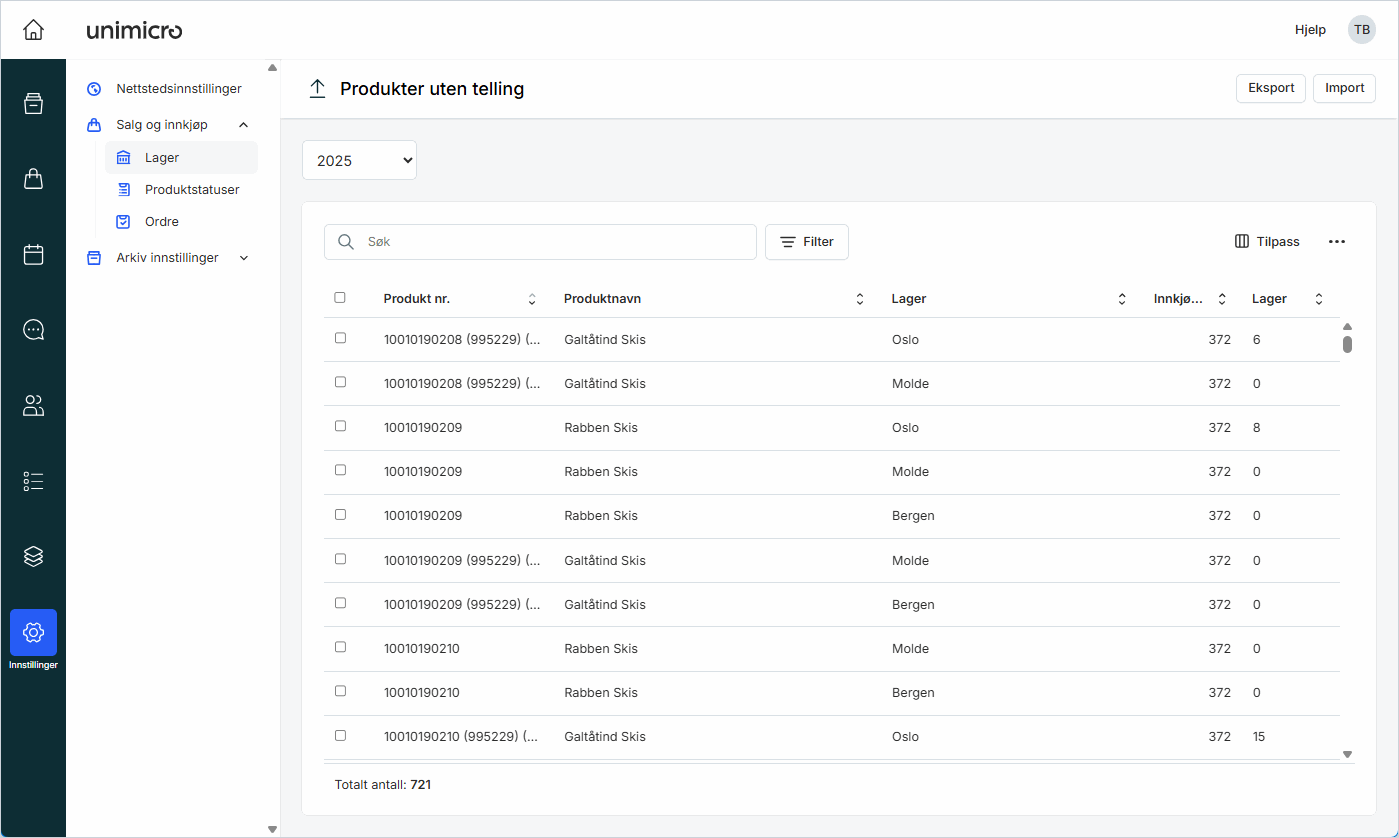Open Produktstatuser in the sidebar
Screen dimensions: 1399x838
point(191,190)
